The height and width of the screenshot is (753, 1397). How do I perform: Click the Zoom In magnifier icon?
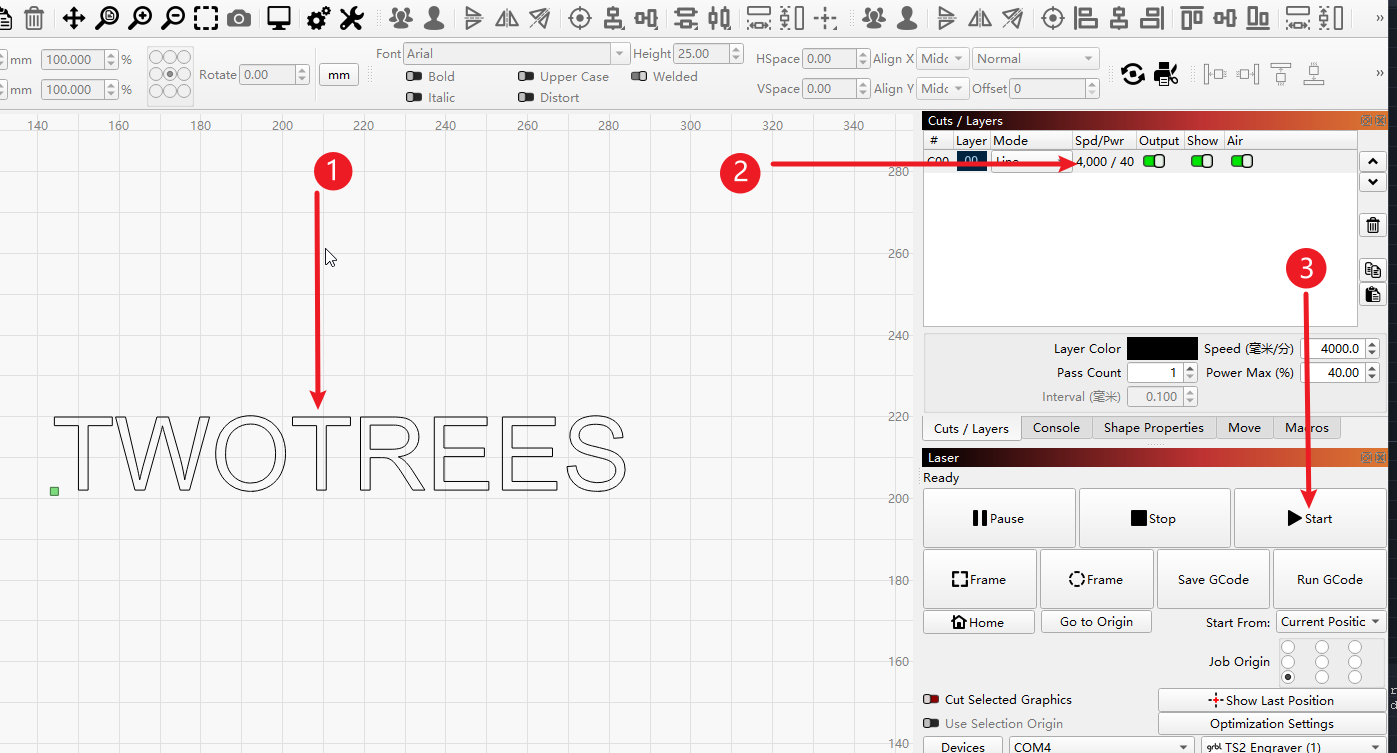click(x=140, y=18)
